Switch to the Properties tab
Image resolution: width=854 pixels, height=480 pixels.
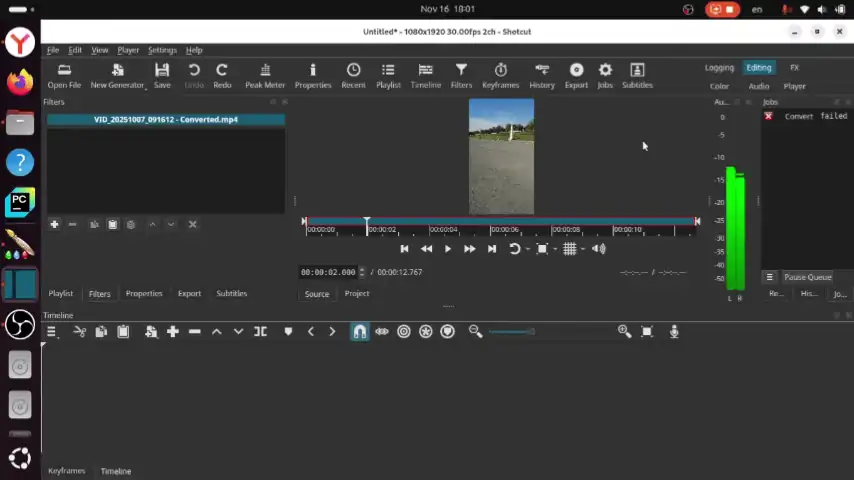(143, 293)
